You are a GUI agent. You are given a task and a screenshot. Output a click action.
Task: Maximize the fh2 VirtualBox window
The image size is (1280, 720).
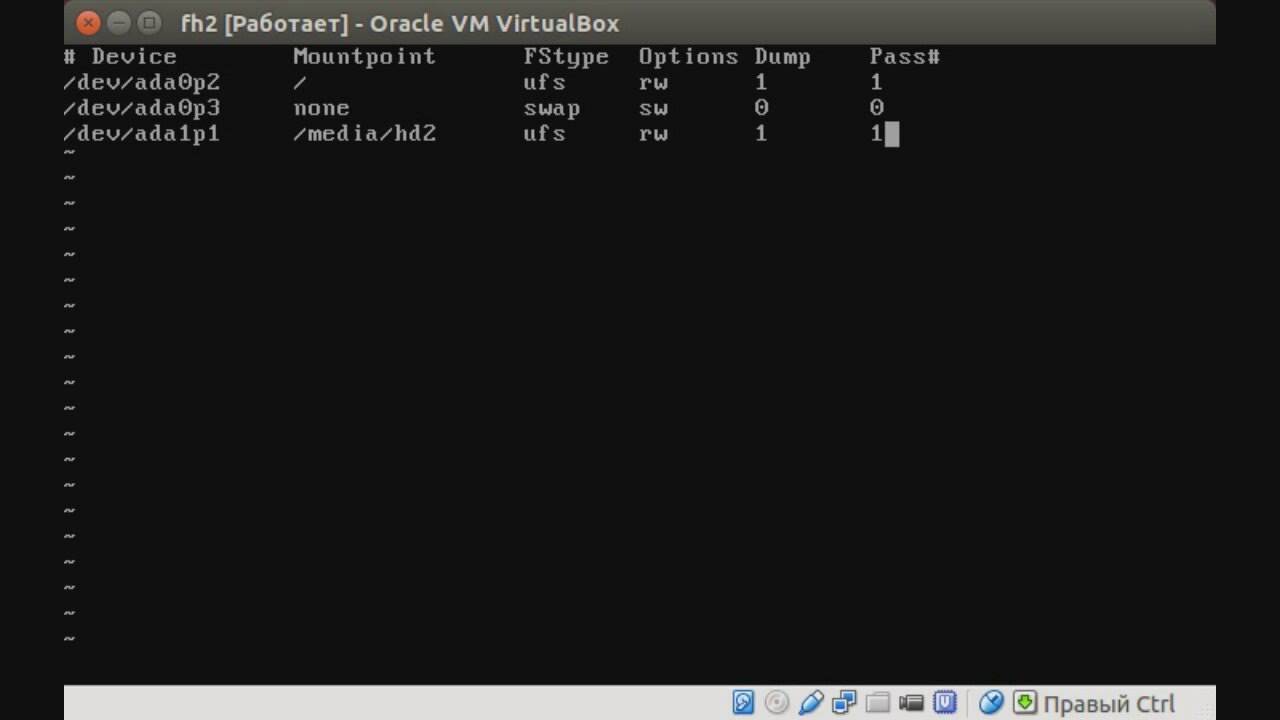(148, 22)
